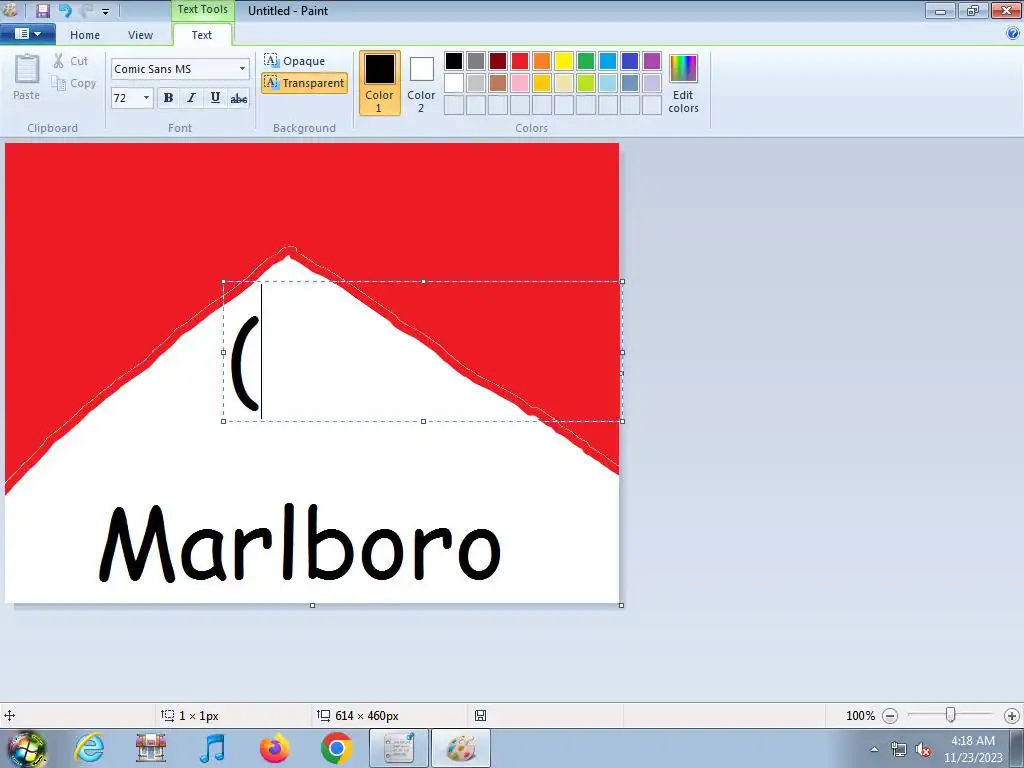Open the Customize Quick Access Toolbar arrow
Screen dimensions: 1024x768
(x=105, y=11)
